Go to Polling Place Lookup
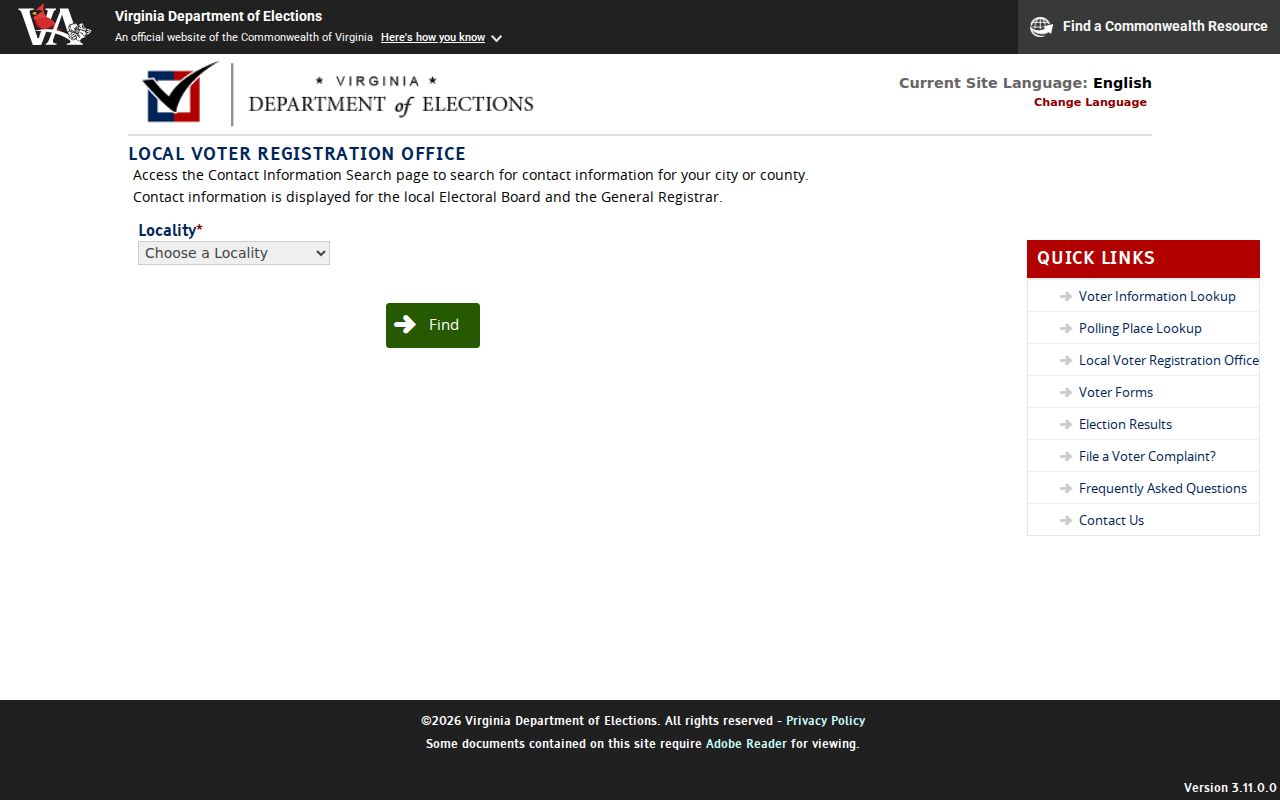This screenshot has height=800, width=1280. (1140, 328)
